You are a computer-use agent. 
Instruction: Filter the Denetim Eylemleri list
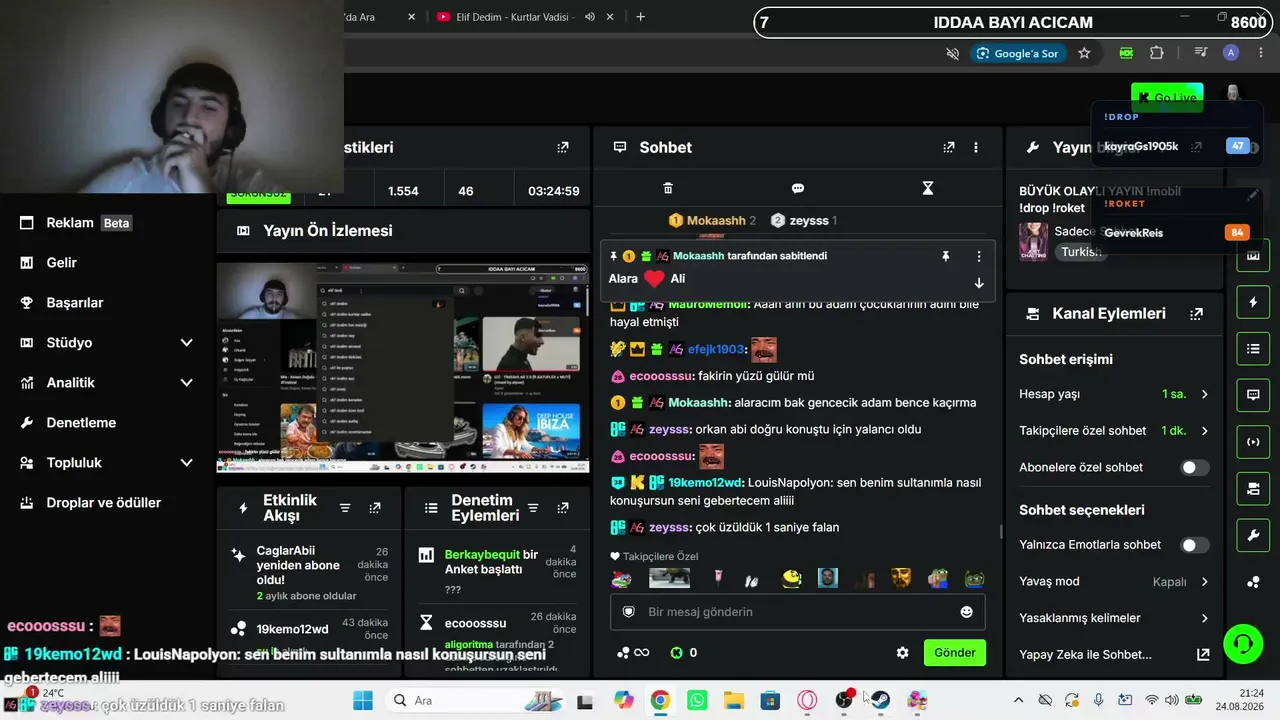pos(533,508)
